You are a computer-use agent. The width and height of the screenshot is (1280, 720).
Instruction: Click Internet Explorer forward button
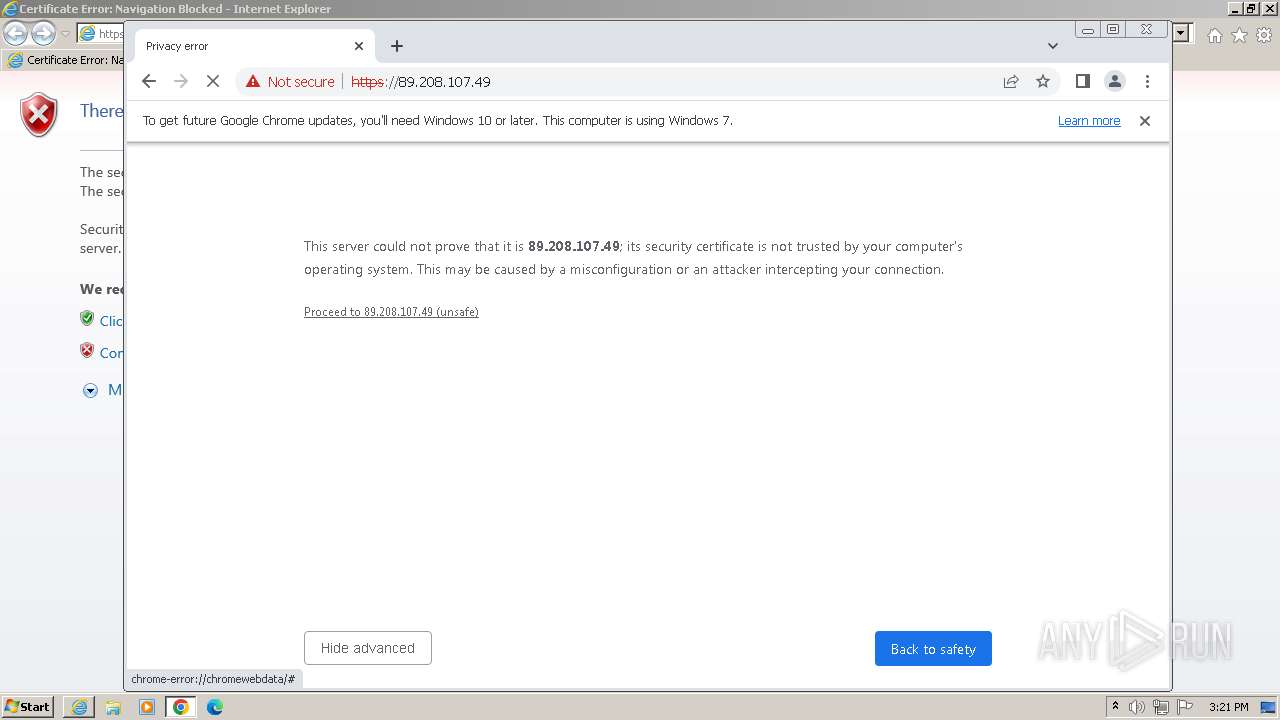43,34
